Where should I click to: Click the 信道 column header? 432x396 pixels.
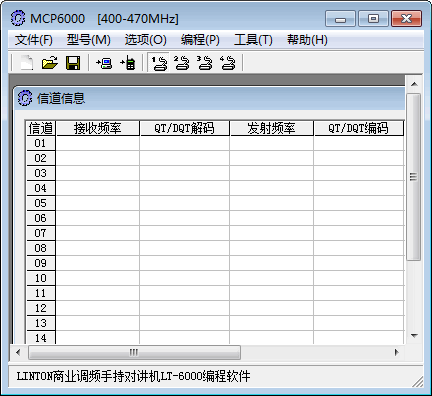(41, 128)
